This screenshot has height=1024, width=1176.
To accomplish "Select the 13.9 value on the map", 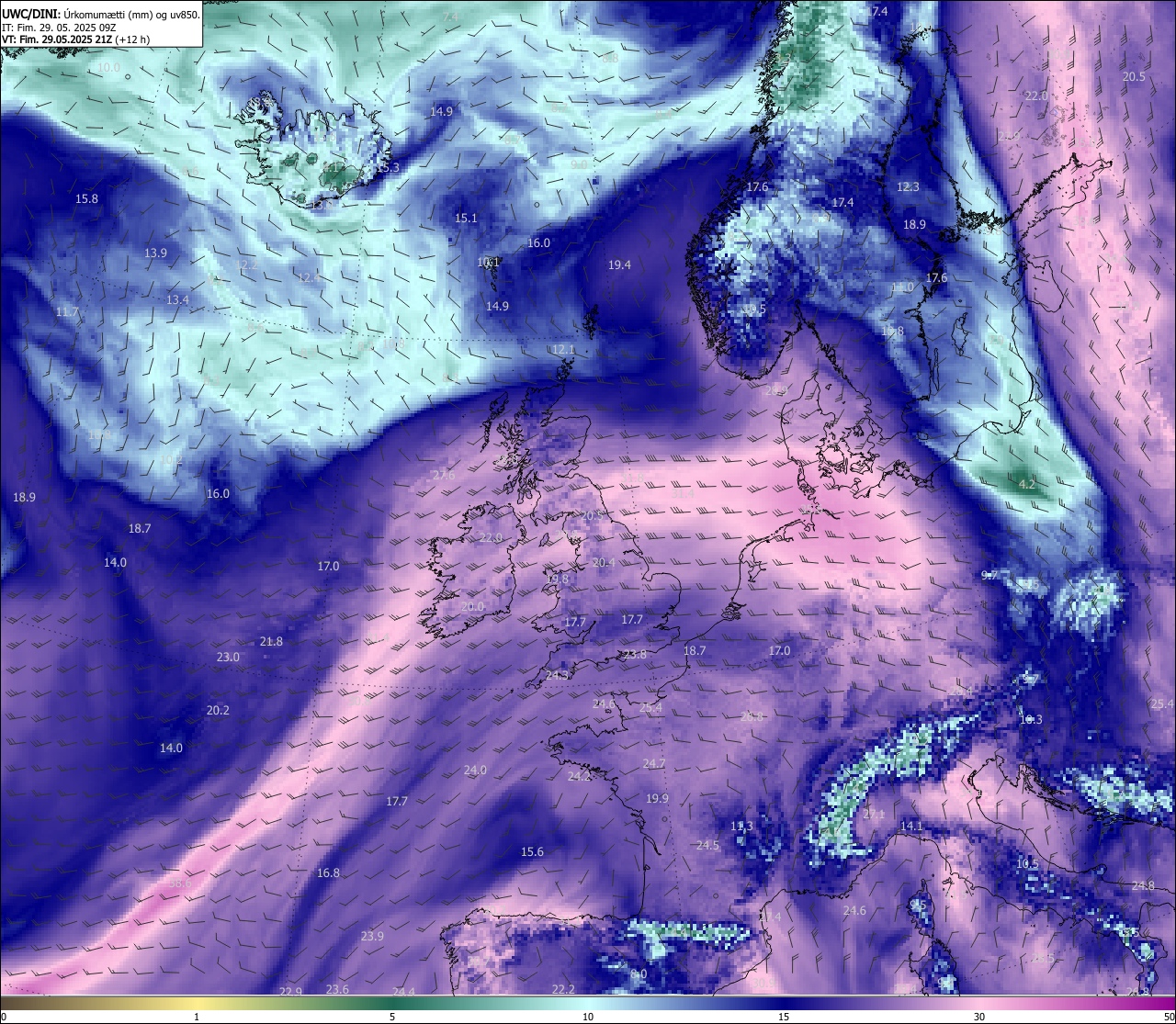I will (155, 253).
